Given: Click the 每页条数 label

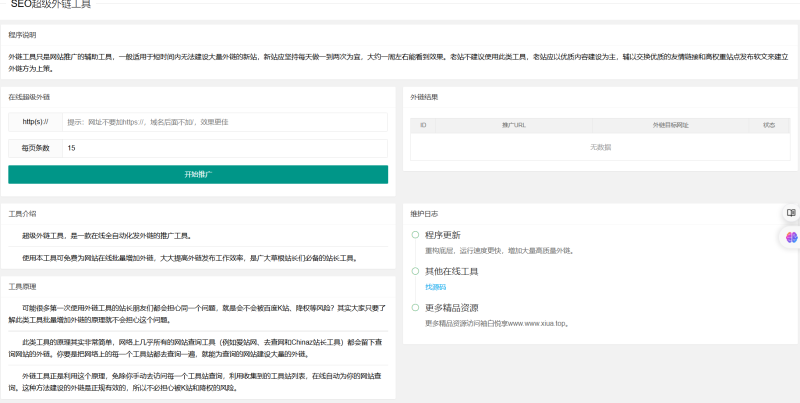Looking at the screenshot, I should [35, 148].
